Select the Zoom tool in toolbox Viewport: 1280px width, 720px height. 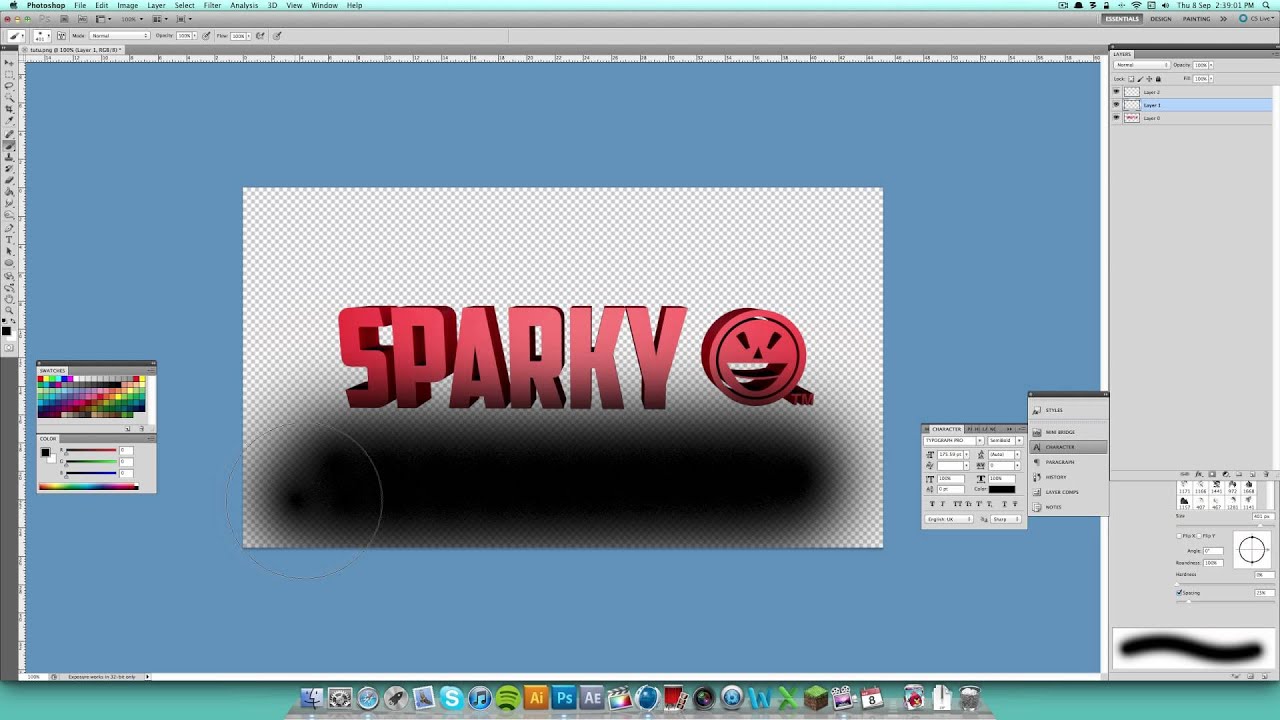pyautogui.click(x=9, y=309)
